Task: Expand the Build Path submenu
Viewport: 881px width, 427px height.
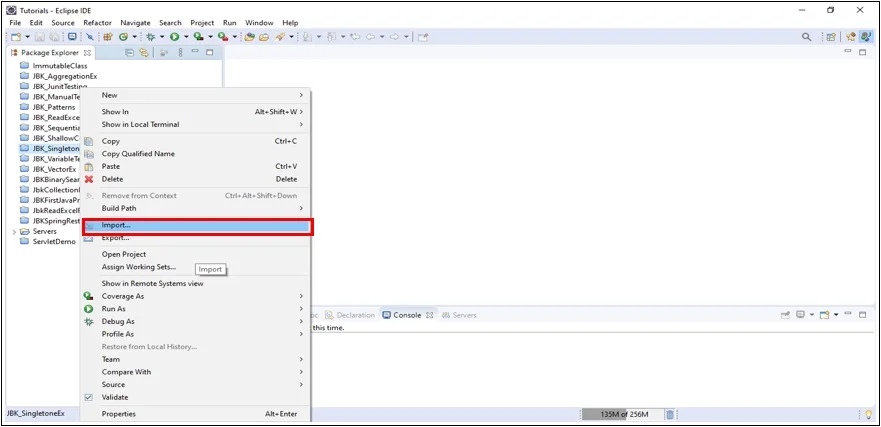Action: coord(195,208)
